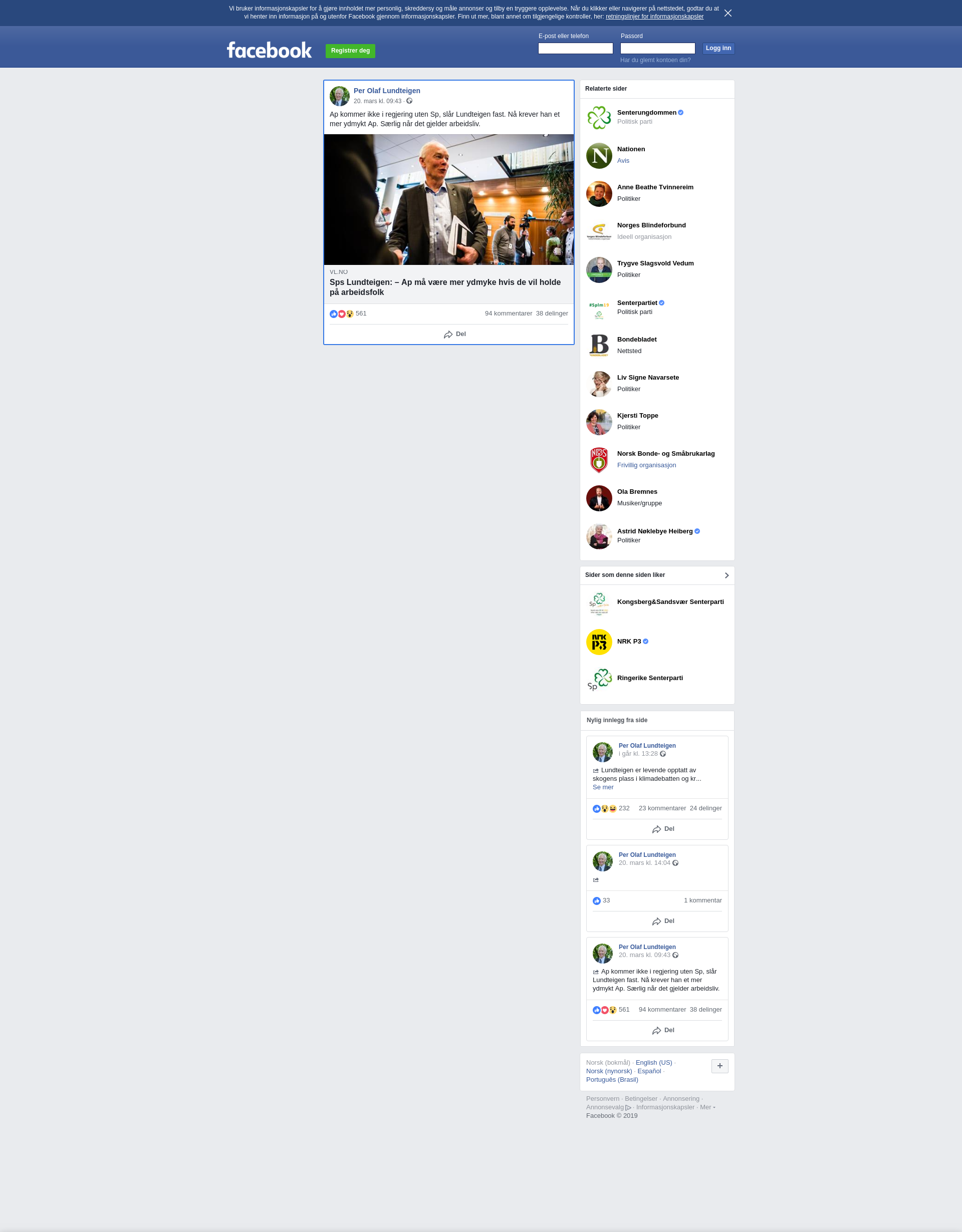The image size is (962, 1232).
Task: Click Kjersti Toppe's profile picture
Action: coord(599,422)
